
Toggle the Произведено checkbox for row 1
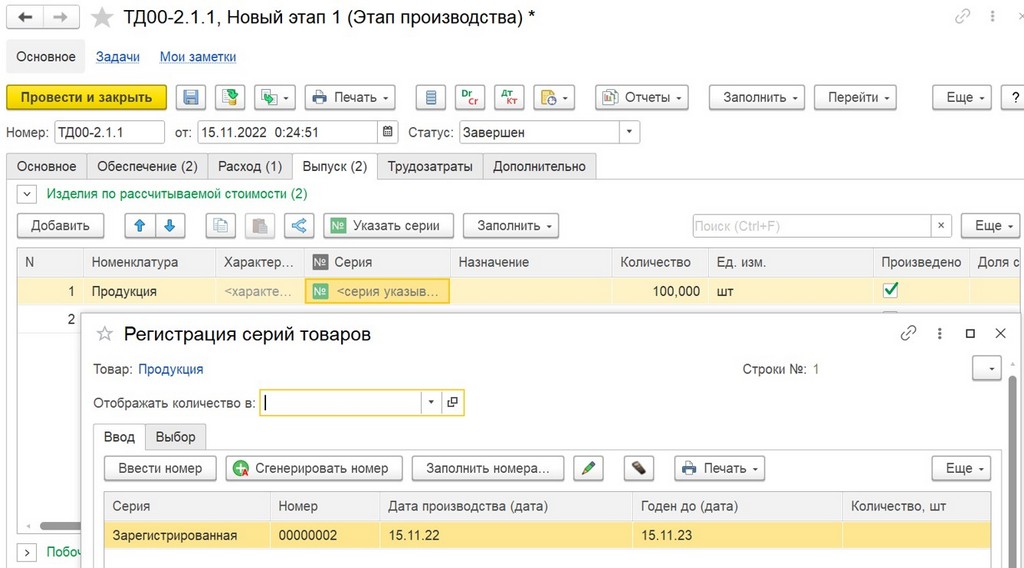(x=890, y=290)
